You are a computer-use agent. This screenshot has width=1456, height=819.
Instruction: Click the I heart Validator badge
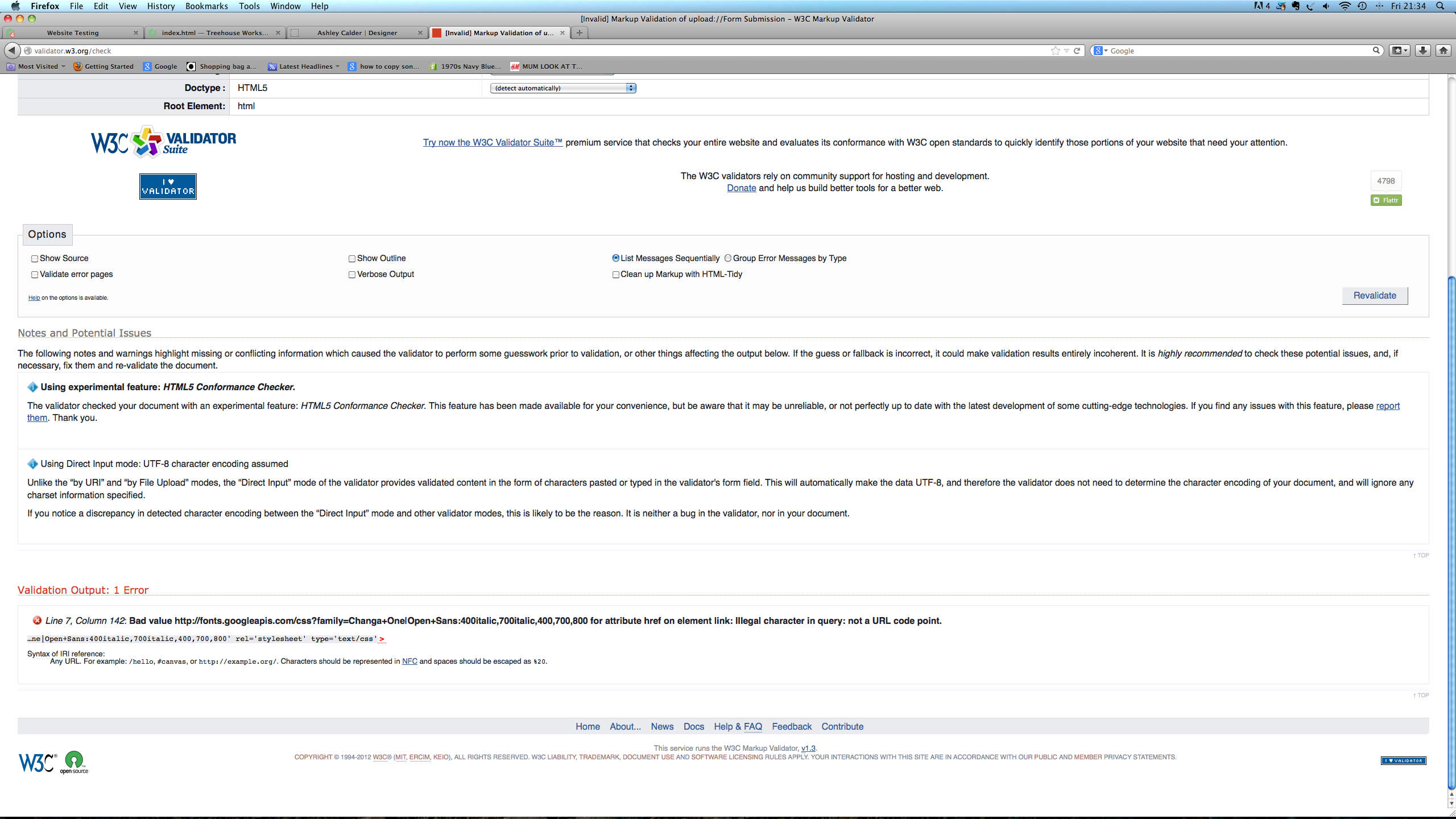(168, 187)
